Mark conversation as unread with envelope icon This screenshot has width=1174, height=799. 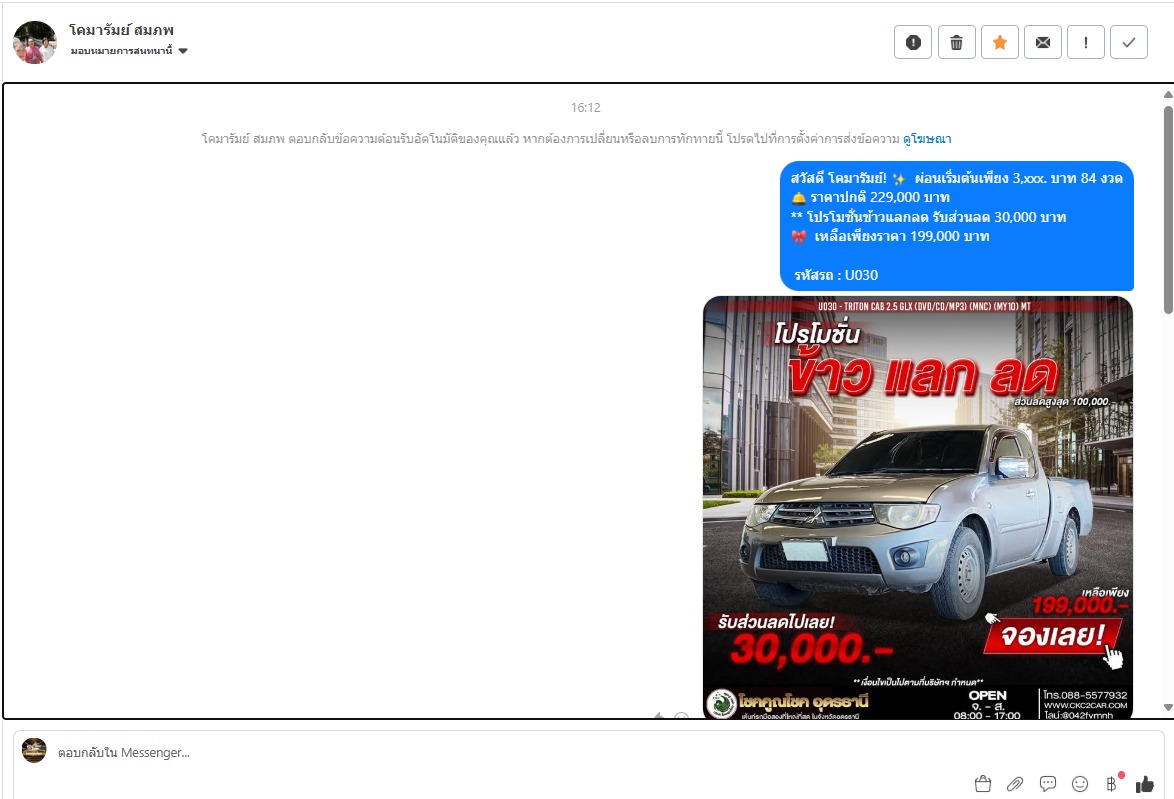click(1042, 42)
